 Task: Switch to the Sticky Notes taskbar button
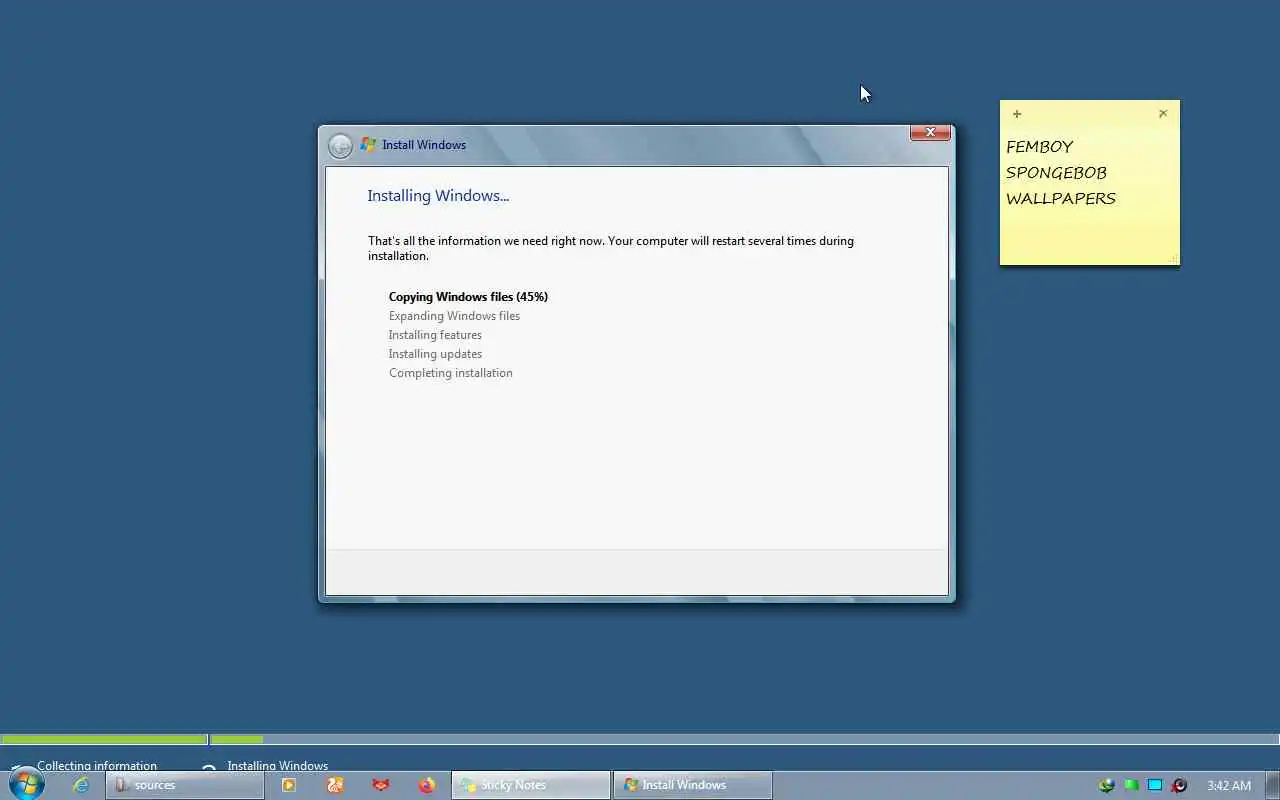coord(531,785)
